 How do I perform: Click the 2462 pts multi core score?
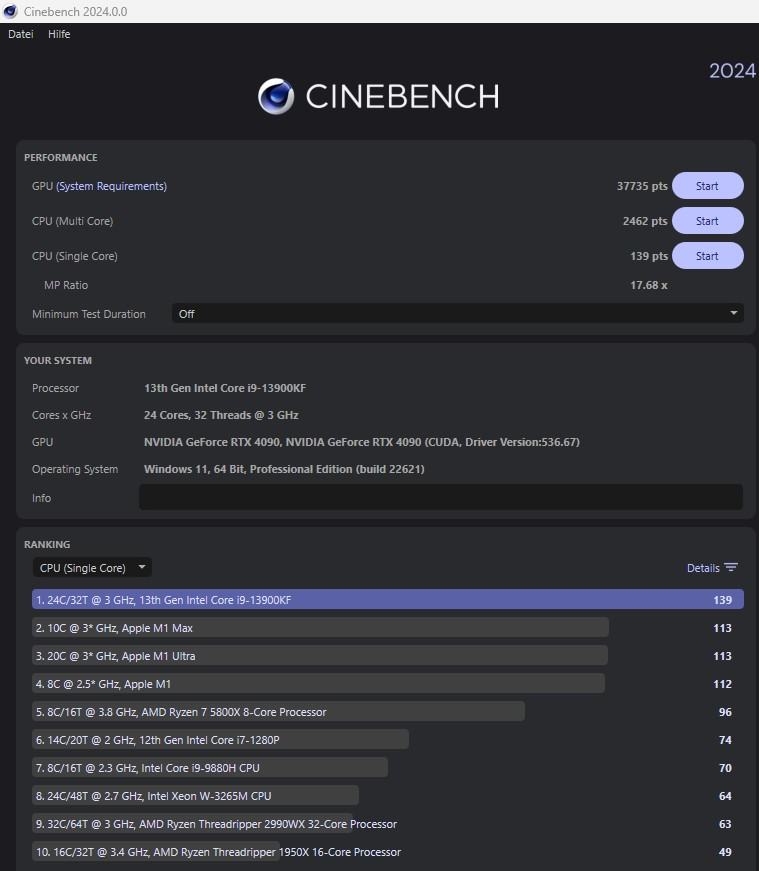(645, 221)
